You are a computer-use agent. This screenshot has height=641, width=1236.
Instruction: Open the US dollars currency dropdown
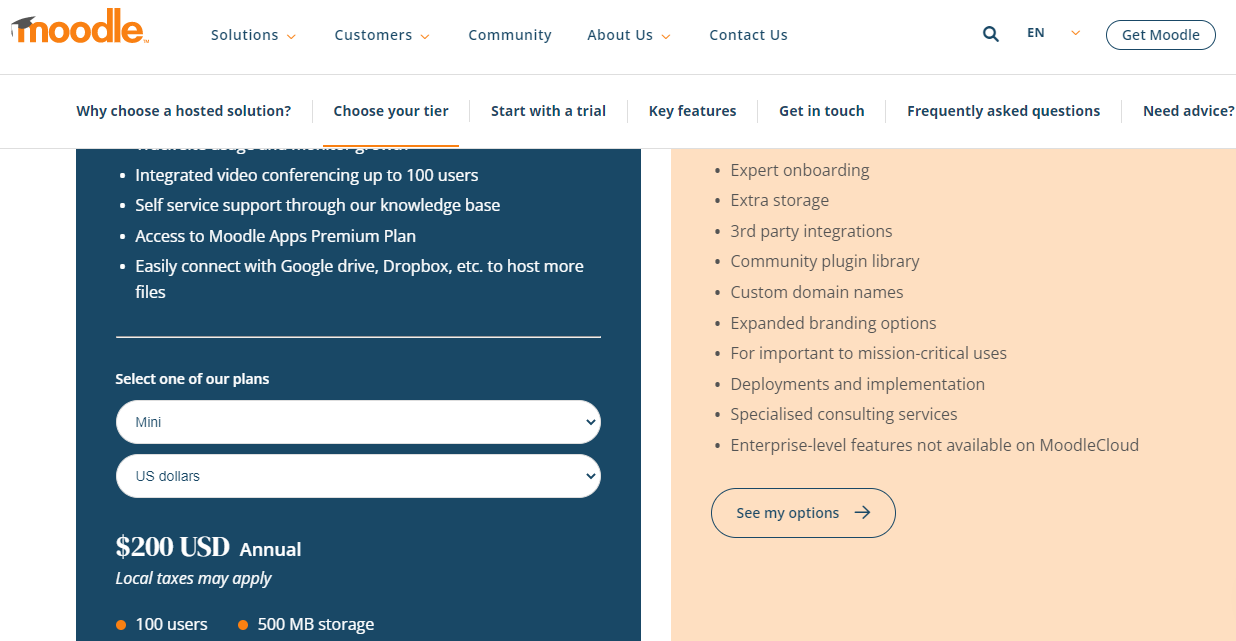[358, 476]
